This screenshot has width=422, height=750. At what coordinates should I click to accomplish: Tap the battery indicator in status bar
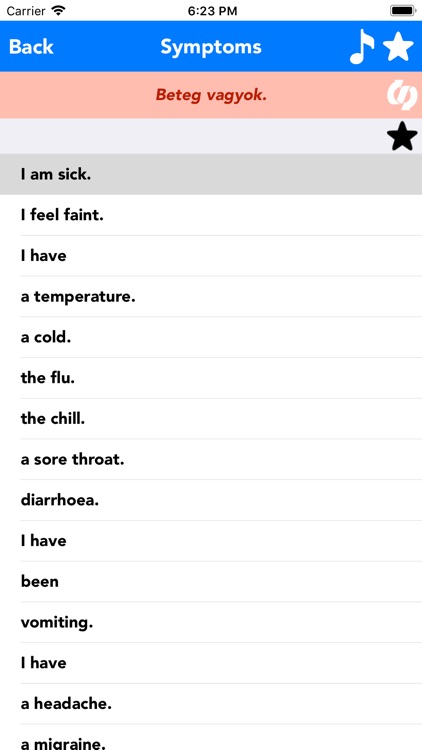coord(403,11)
